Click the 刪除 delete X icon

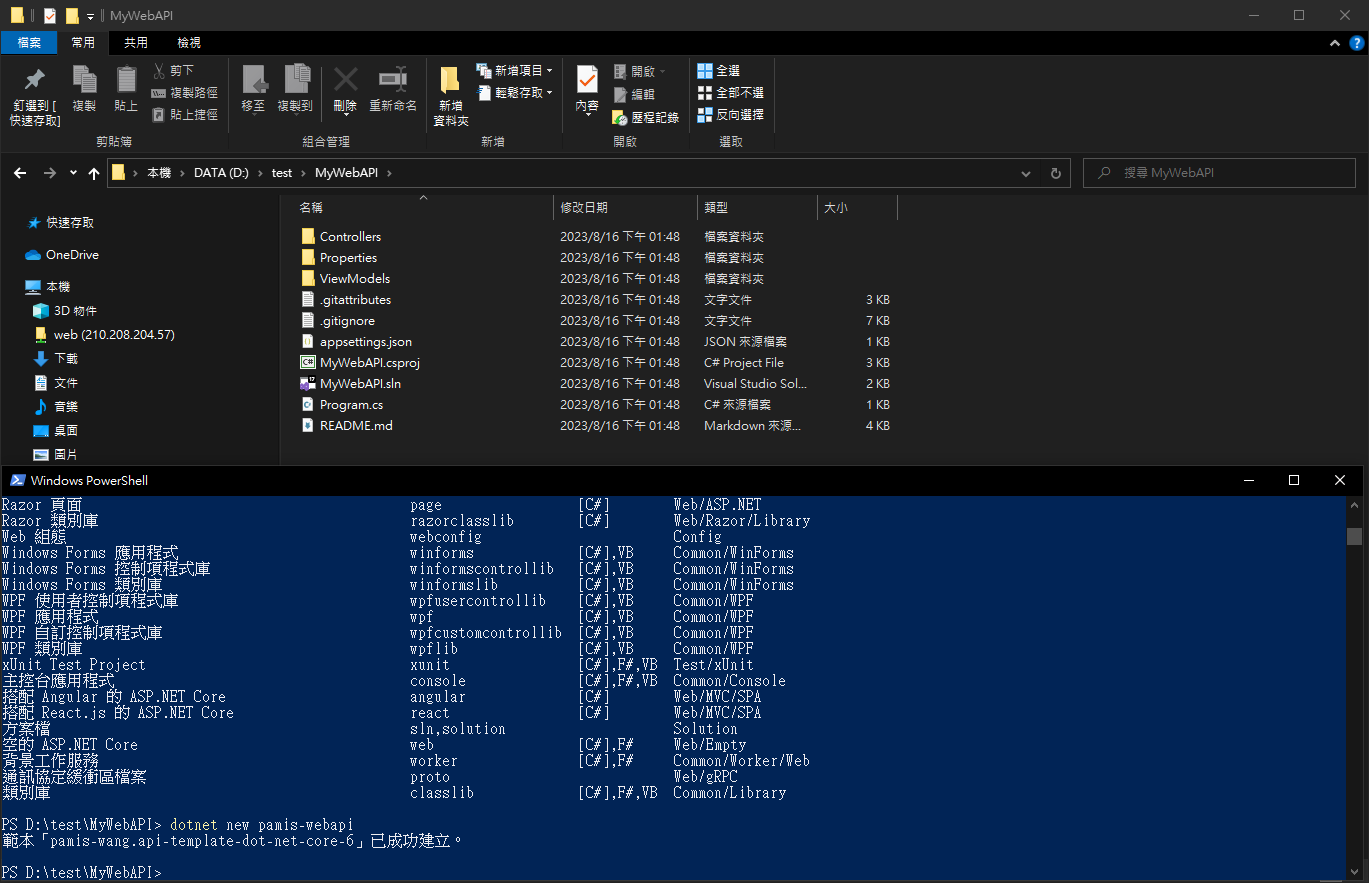click(x=345, y=79)
